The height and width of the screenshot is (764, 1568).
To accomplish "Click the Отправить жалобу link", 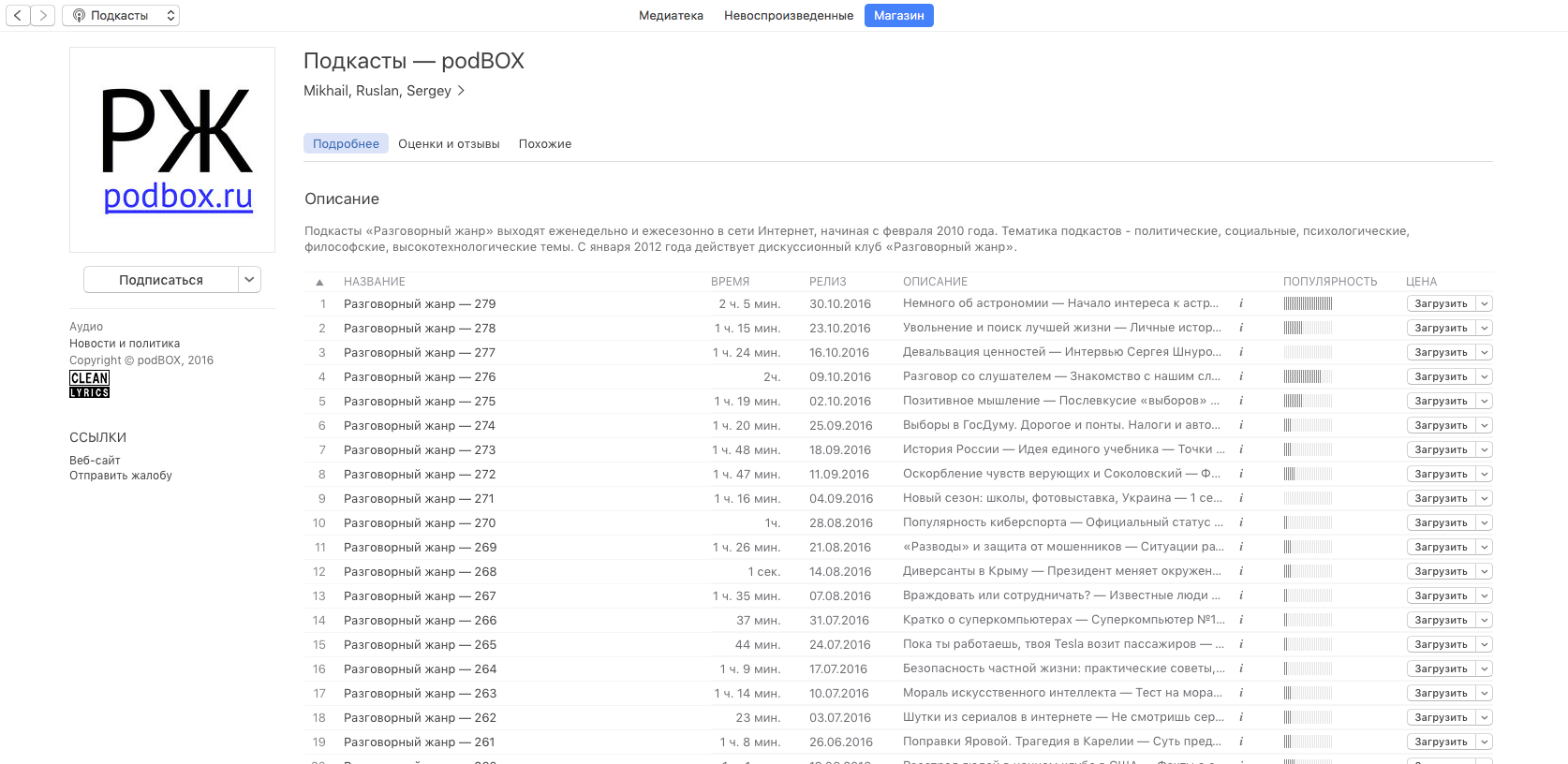I will coord(121,476).
